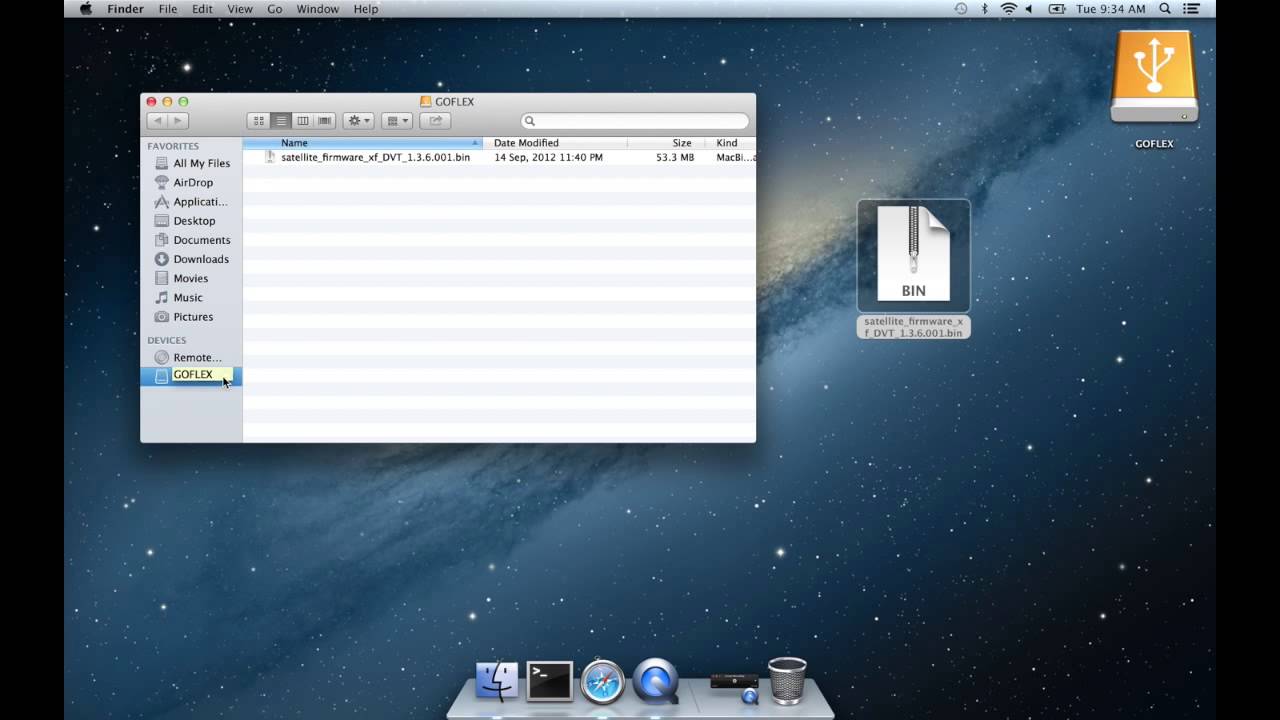The image size is (1280, 720).
Task: Click the device search icon in Dock
Action: 735,687
